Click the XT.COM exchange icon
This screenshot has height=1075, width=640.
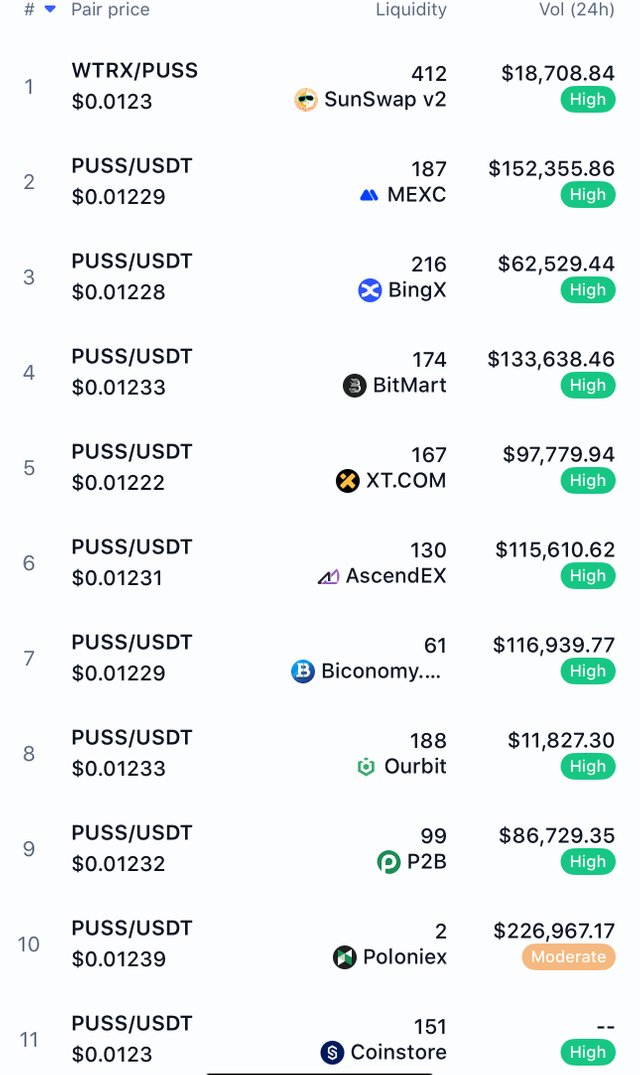coord(347,481)
